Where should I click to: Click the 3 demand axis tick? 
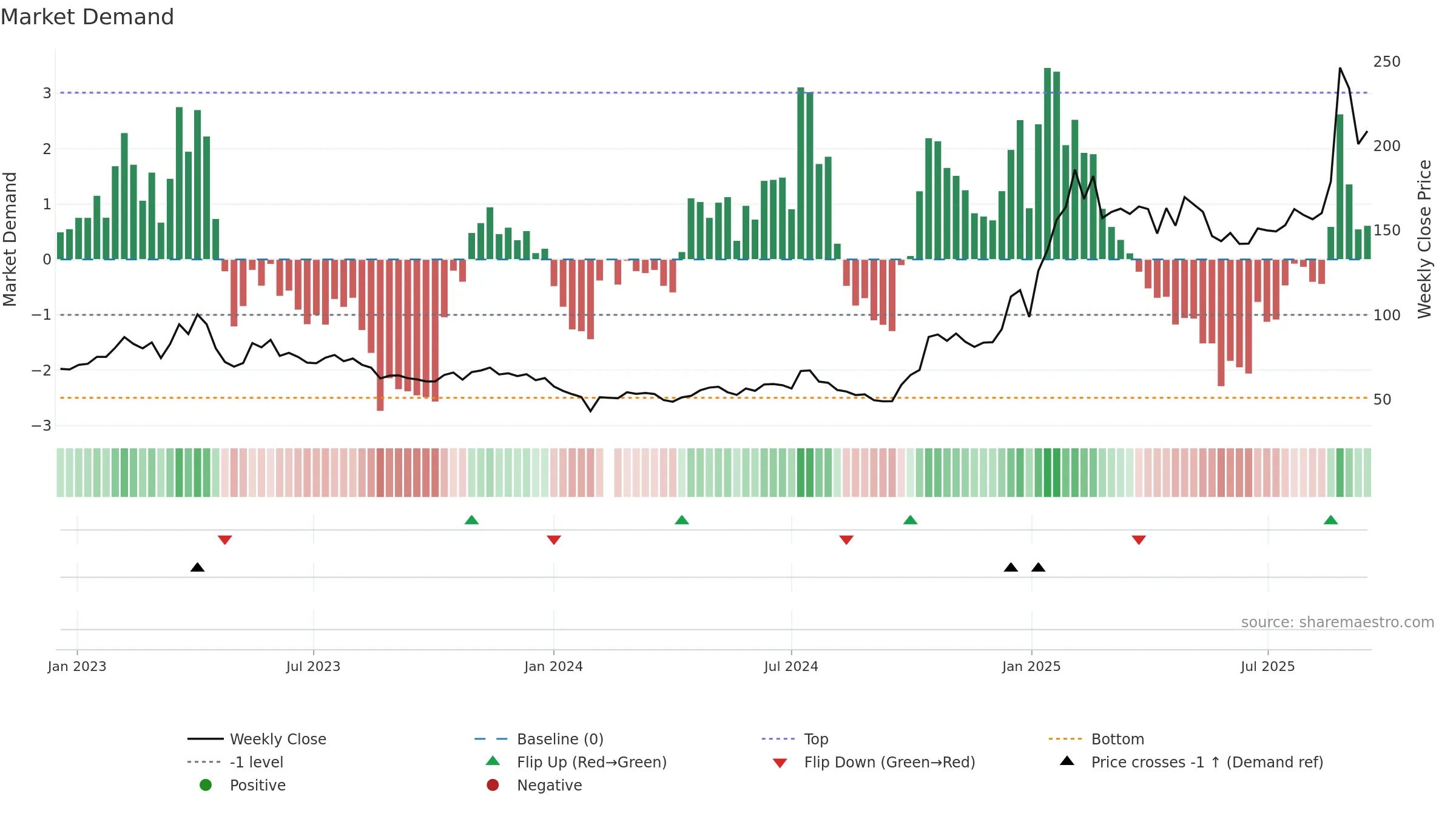pyautogui.click(x=47, y=93)
